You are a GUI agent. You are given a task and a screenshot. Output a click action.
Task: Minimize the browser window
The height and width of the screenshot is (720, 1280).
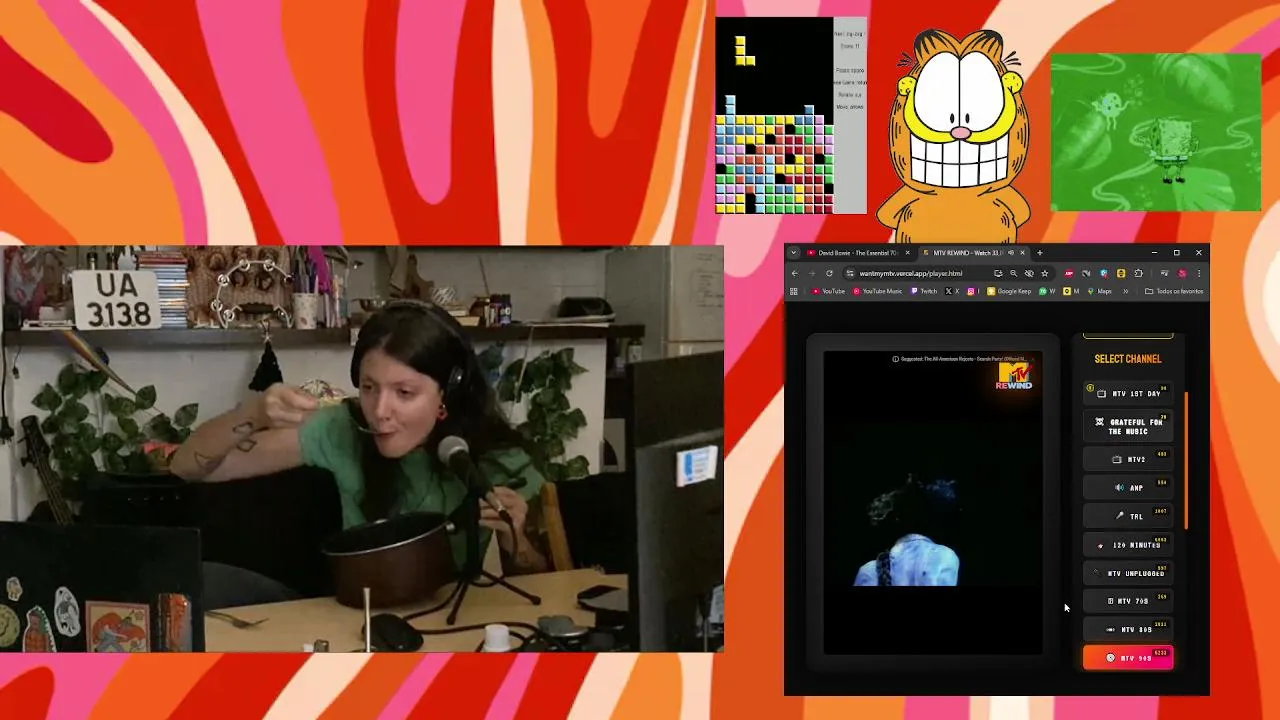tap(1154, 252)
